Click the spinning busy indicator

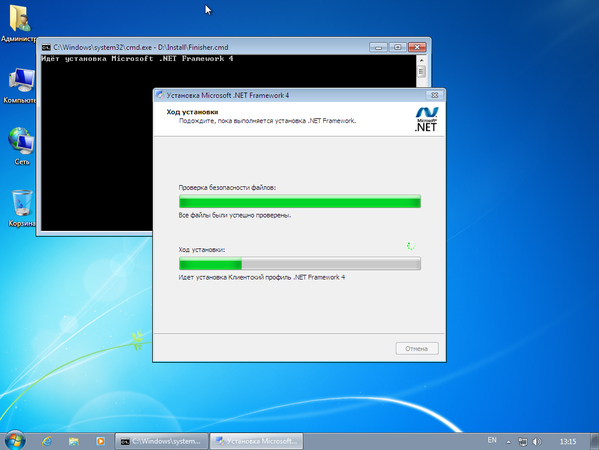pos(411,246)
